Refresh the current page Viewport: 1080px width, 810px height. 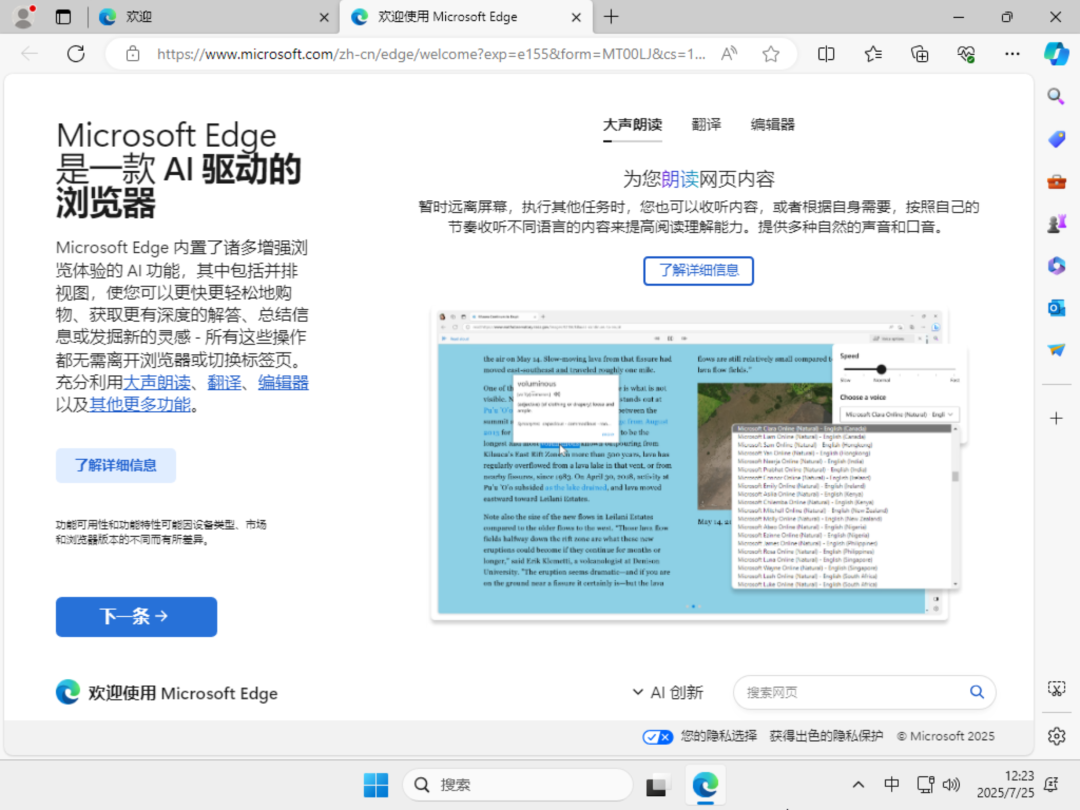[76, 54]
